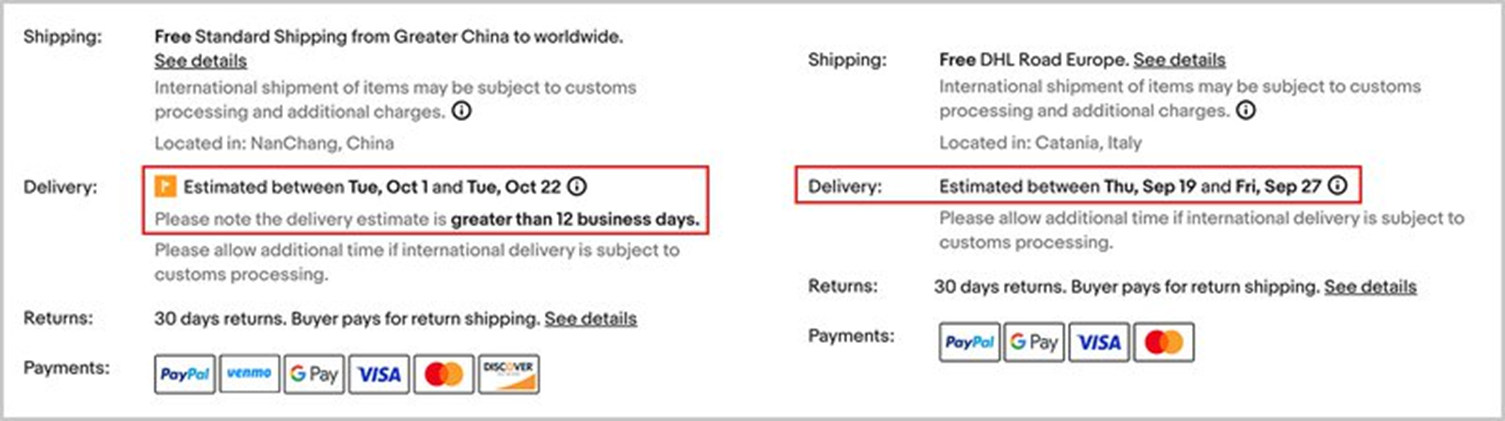Open info icon beside Oct 22 delivery estimate
This screenshot has height=421, width=1505.
click(x=577, y=186)
